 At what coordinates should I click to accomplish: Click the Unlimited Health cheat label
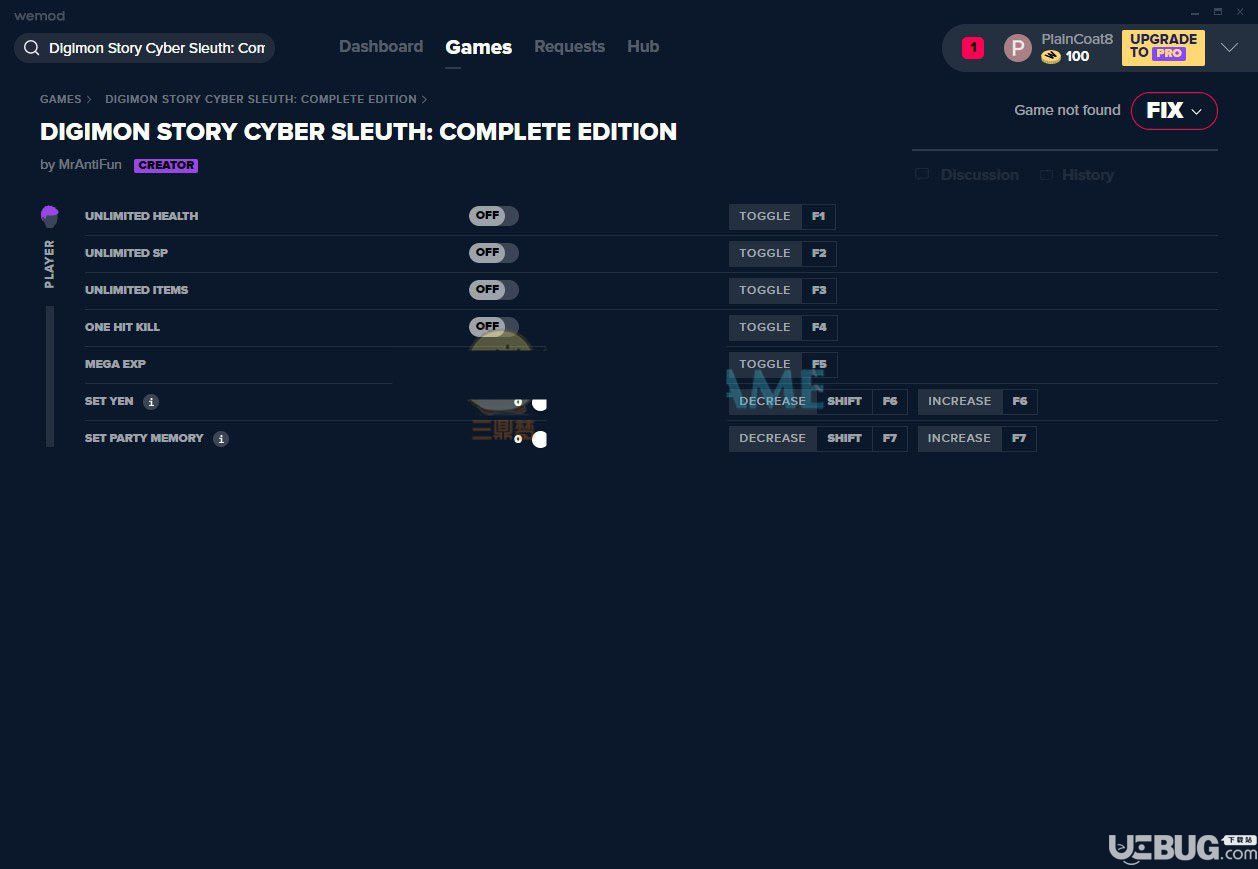141,216
